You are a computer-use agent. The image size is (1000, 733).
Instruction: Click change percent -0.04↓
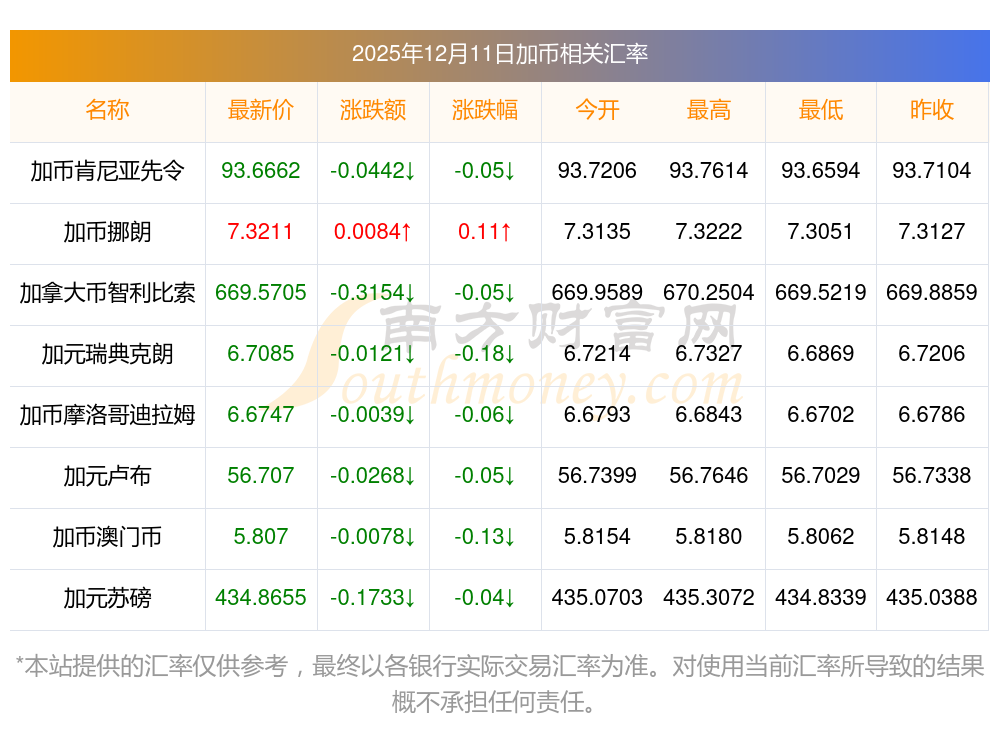(485, 597)
